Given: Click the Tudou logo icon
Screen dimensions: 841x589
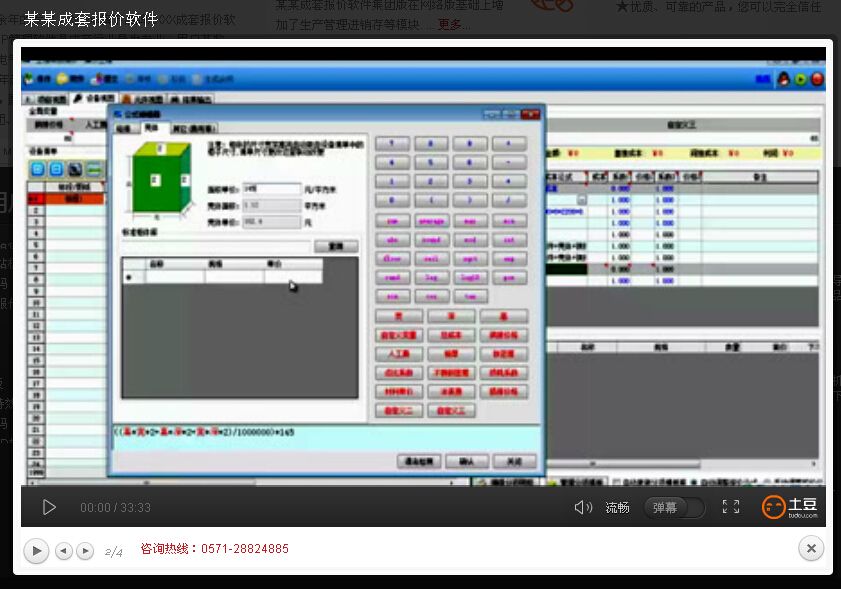Looking at the screenshot, I should [x=790, y=507].
